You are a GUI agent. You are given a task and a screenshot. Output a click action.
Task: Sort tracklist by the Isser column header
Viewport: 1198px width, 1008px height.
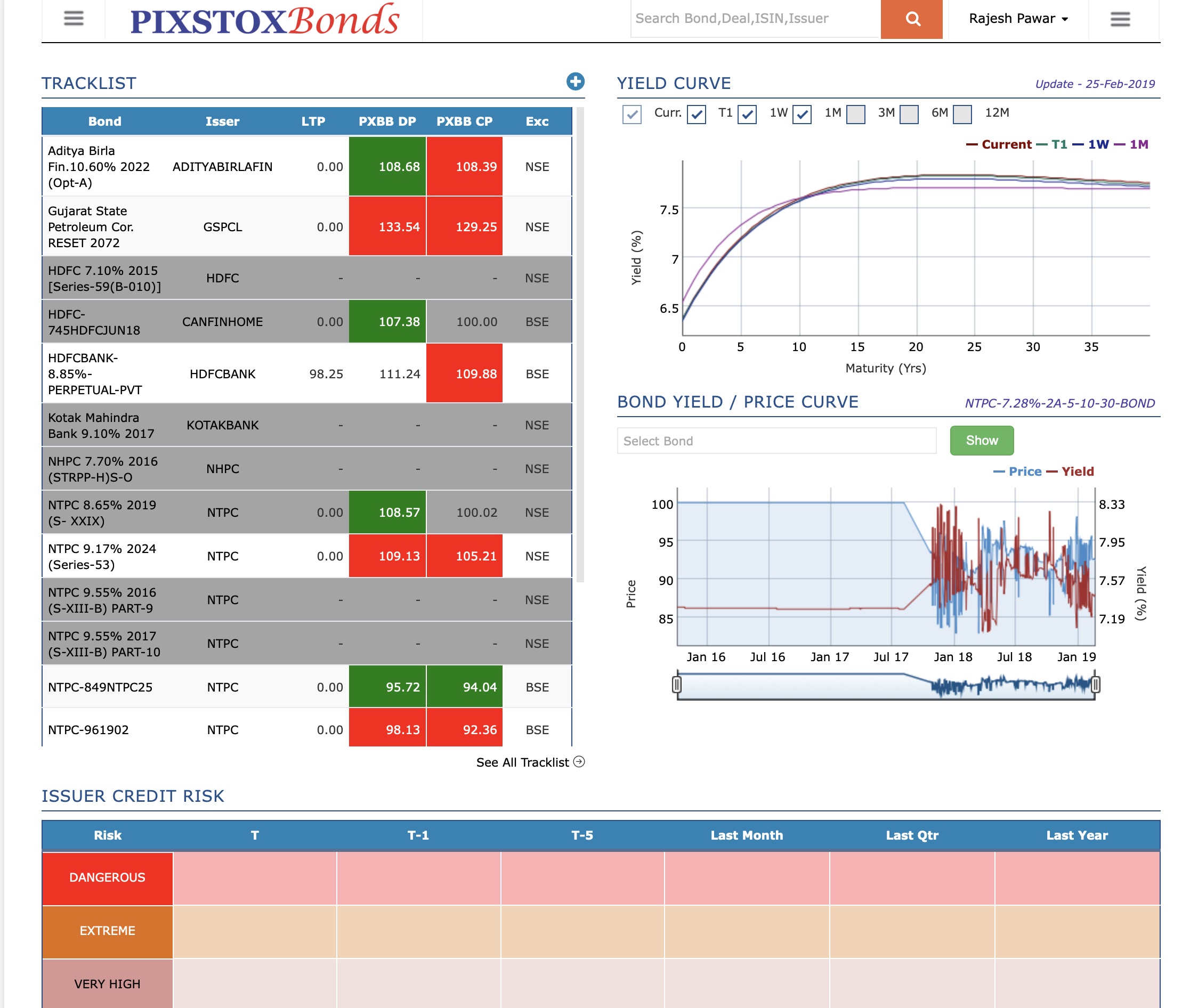222,121
